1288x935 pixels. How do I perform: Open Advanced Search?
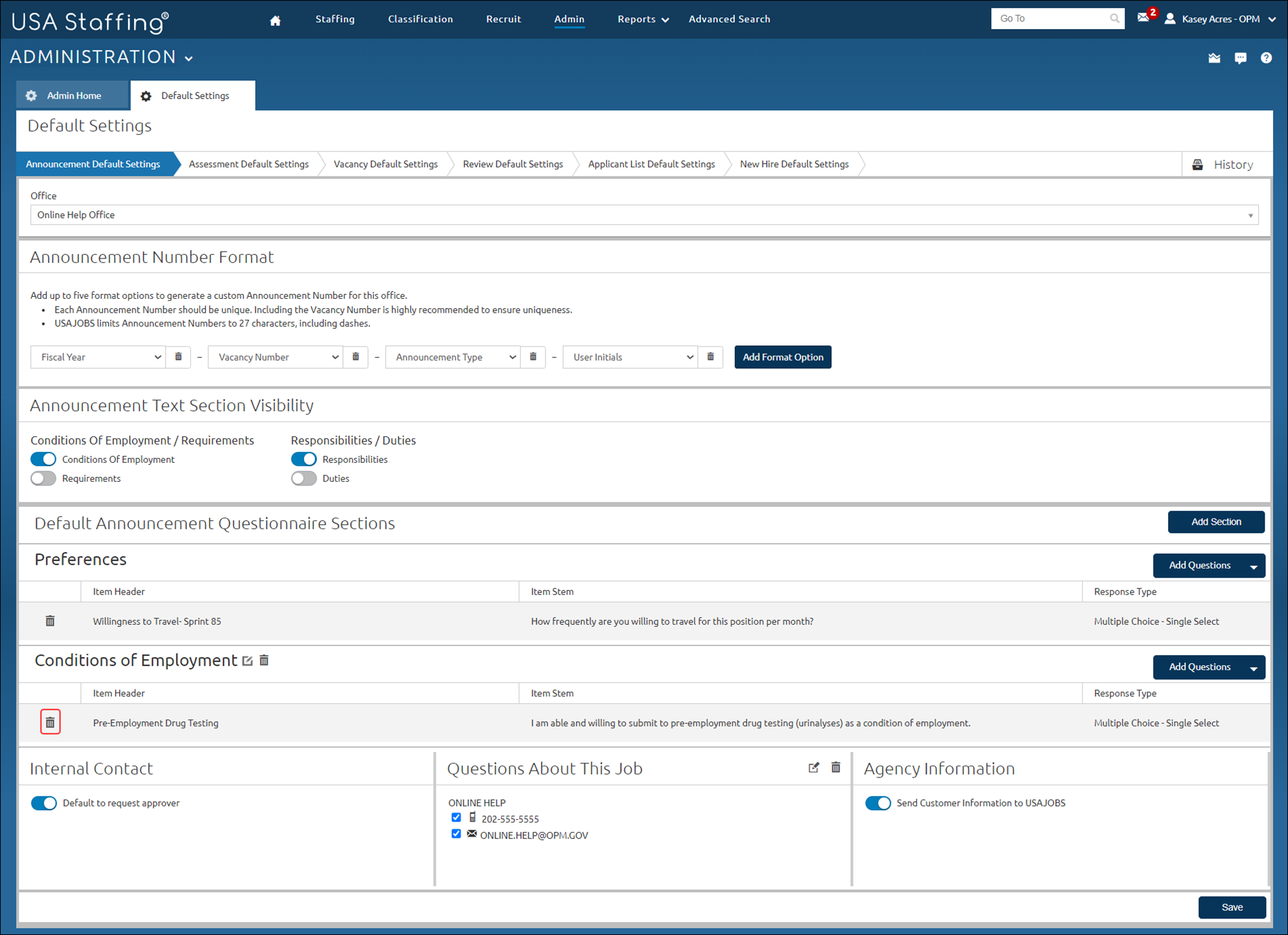coord(729,19)
